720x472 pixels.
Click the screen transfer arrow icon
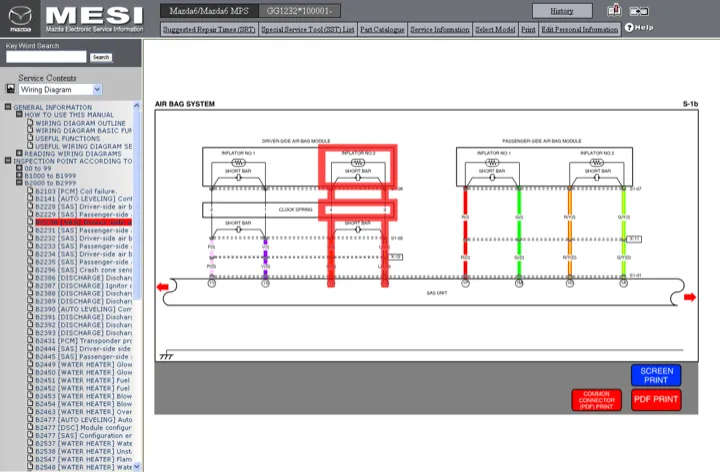pyautogui.click(x=639, y=11)
